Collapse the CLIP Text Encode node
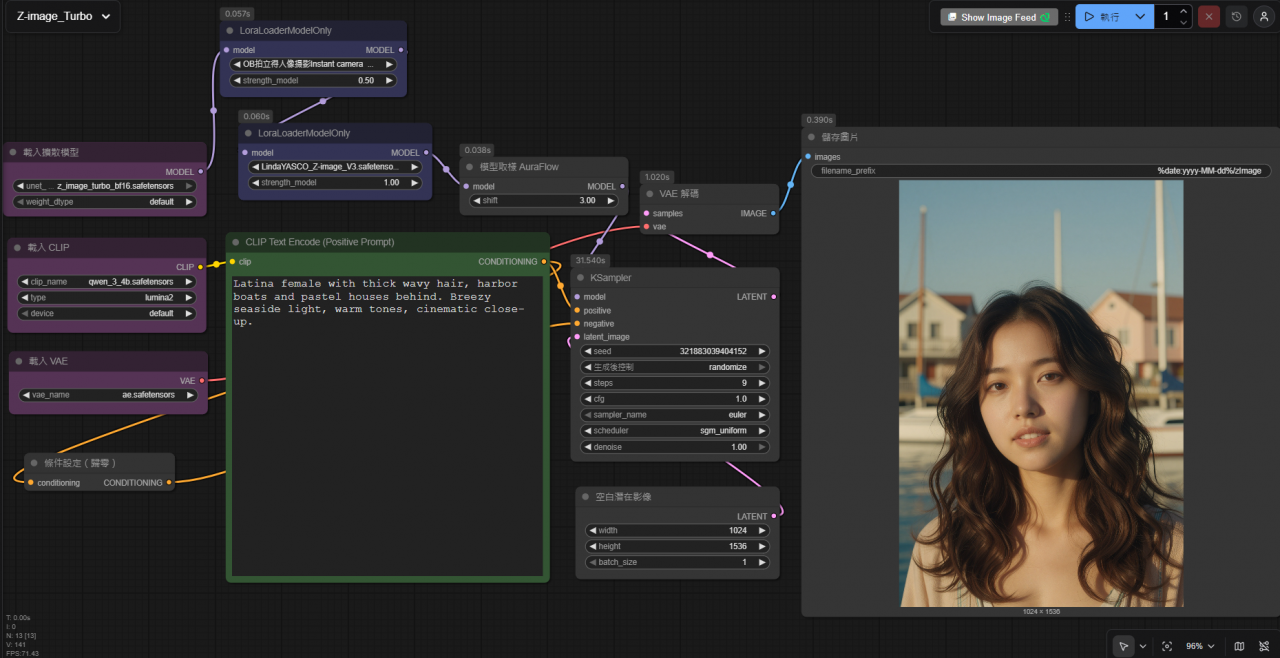This screenshot has height=658, width=1280. point(235,242)
